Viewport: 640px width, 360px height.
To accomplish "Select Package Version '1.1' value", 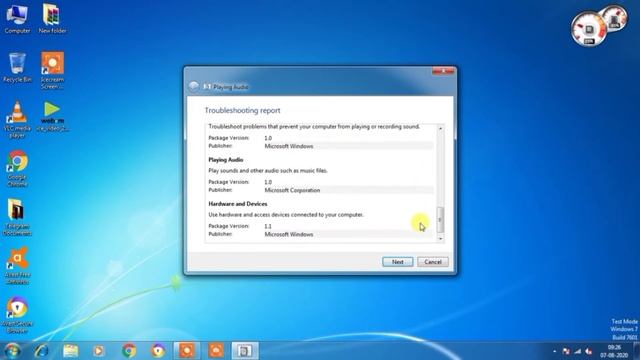I will [x=268, y=226].
